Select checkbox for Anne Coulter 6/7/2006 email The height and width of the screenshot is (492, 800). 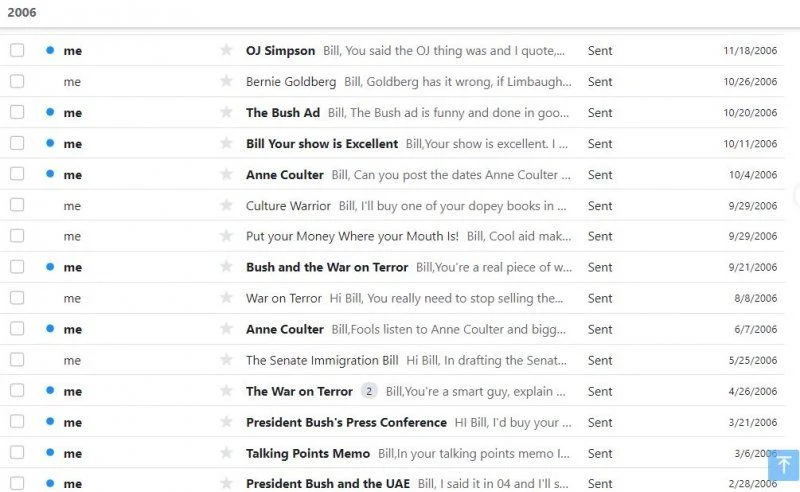click(17, 329)
